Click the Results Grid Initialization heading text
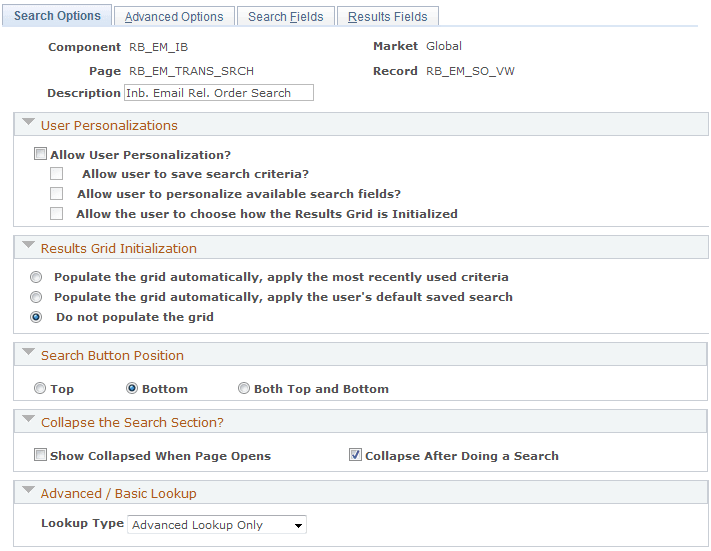The width and height of the screenshot is (711, 551). (119, 249)
